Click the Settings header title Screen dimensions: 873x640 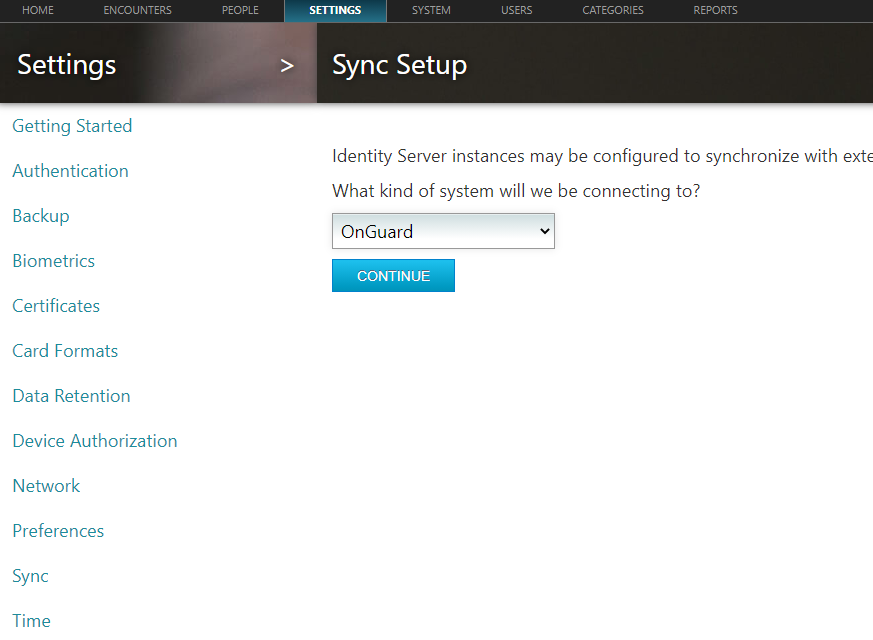click(67, 65)
